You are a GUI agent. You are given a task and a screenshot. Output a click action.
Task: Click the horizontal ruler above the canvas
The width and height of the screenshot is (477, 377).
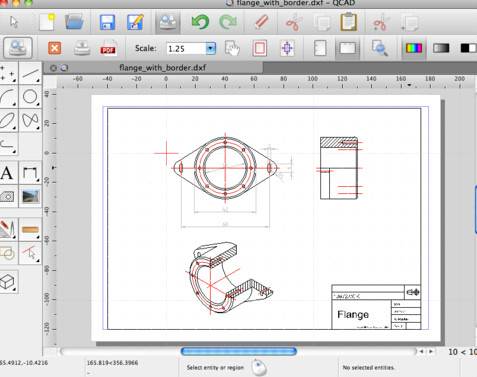(266, 81)
